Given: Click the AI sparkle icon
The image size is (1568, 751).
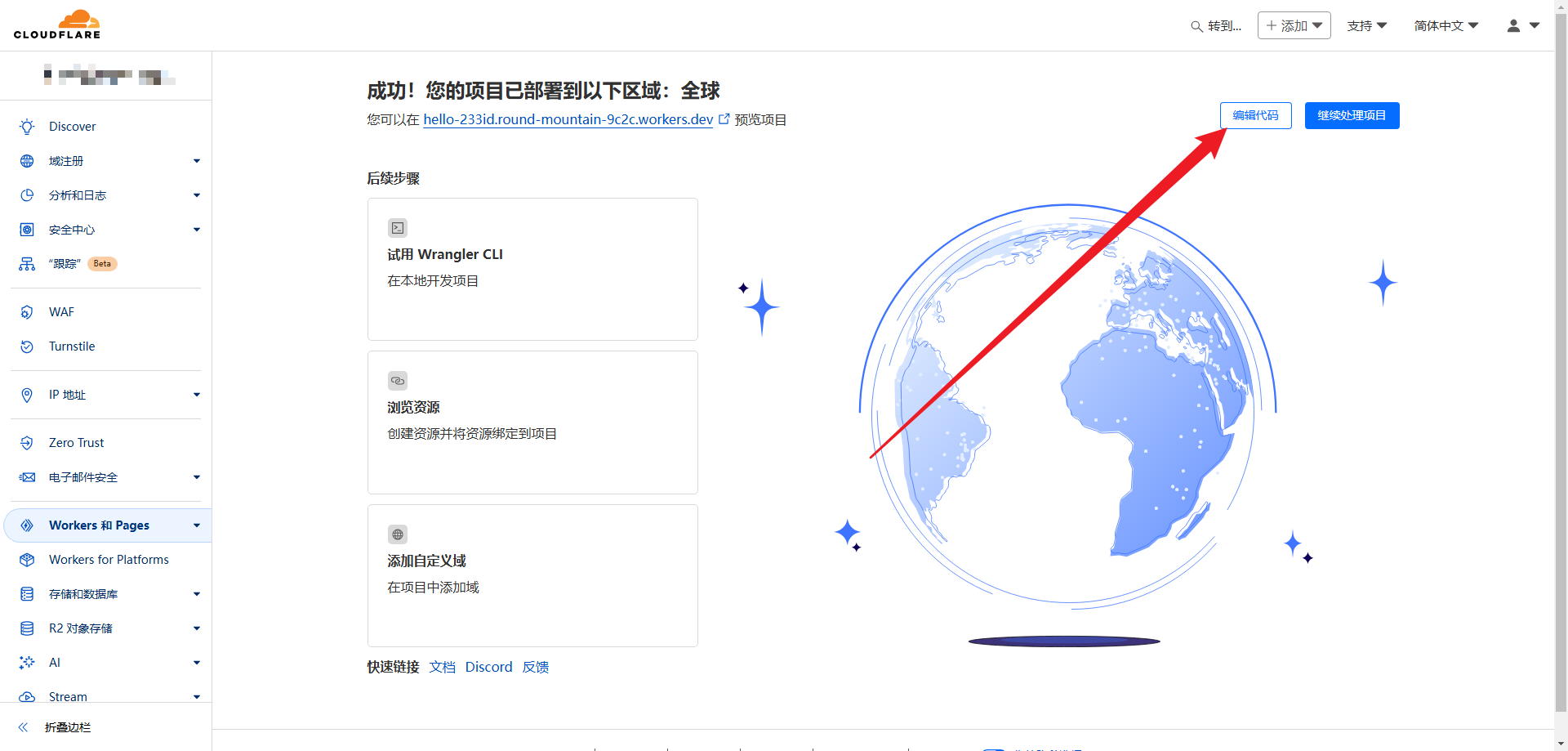Looking at the screenshot, I should pos(27,663).
